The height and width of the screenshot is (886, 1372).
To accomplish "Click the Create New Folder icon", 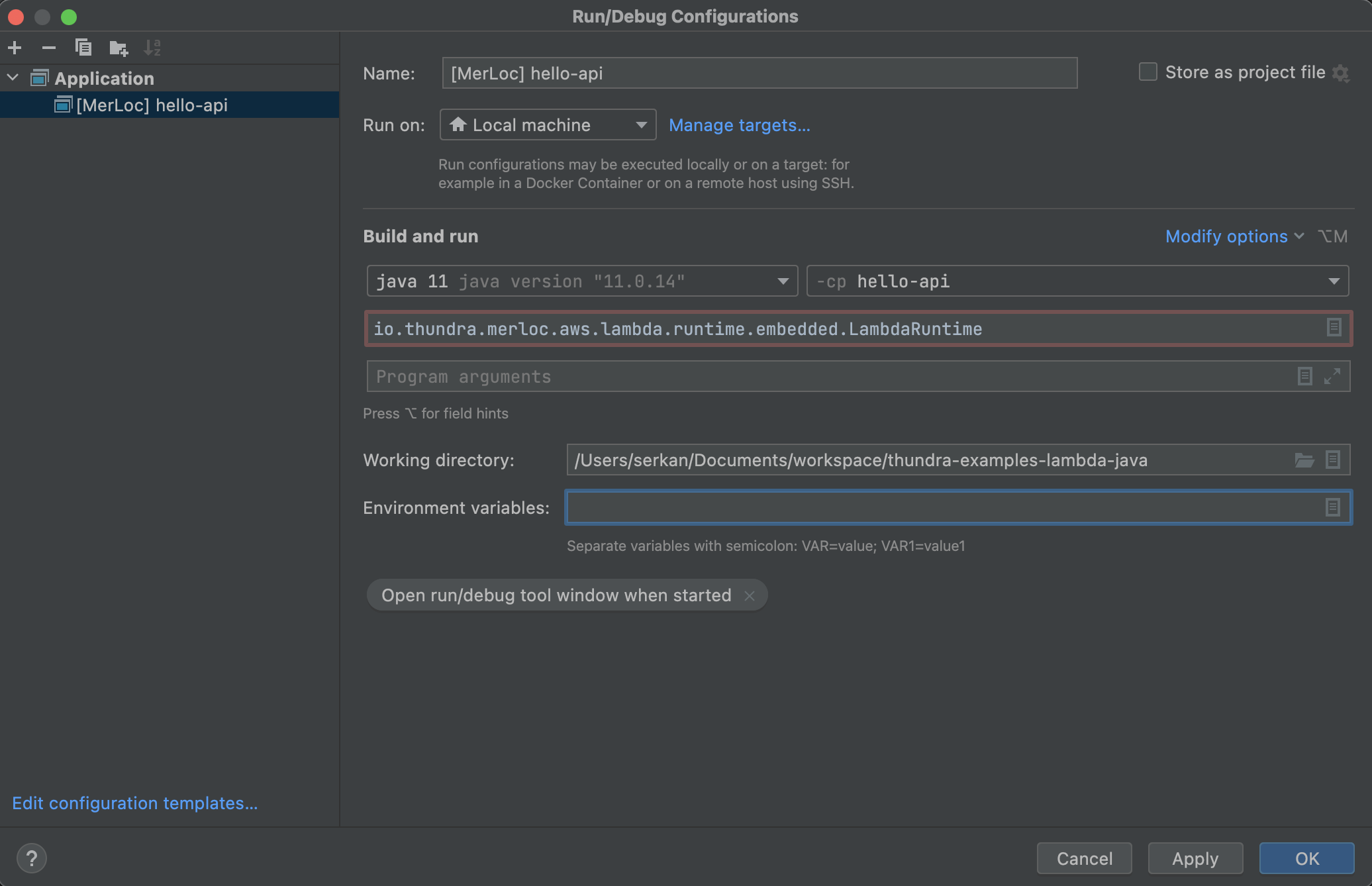I will 118,48.
